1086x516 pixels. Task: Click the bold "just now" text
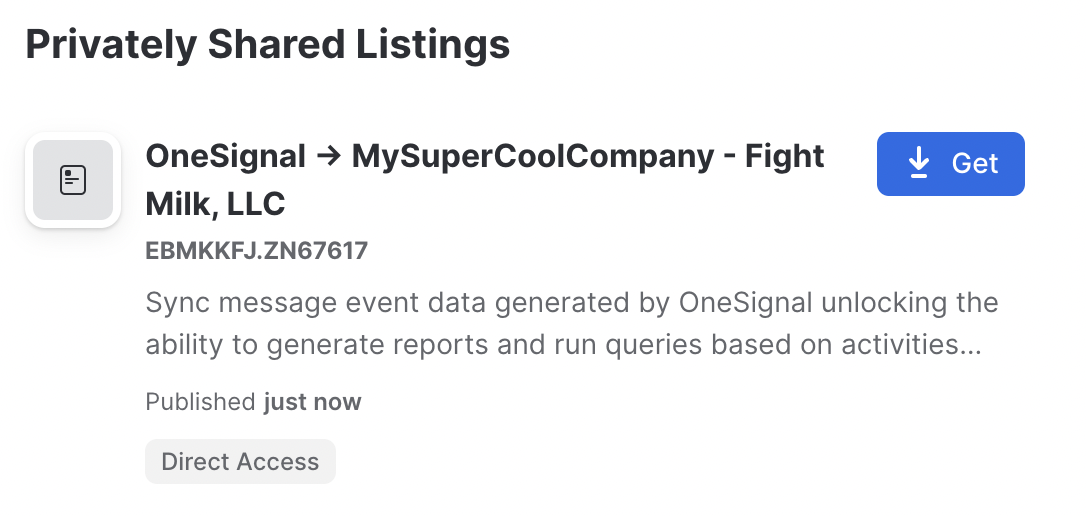coord(313,402)
